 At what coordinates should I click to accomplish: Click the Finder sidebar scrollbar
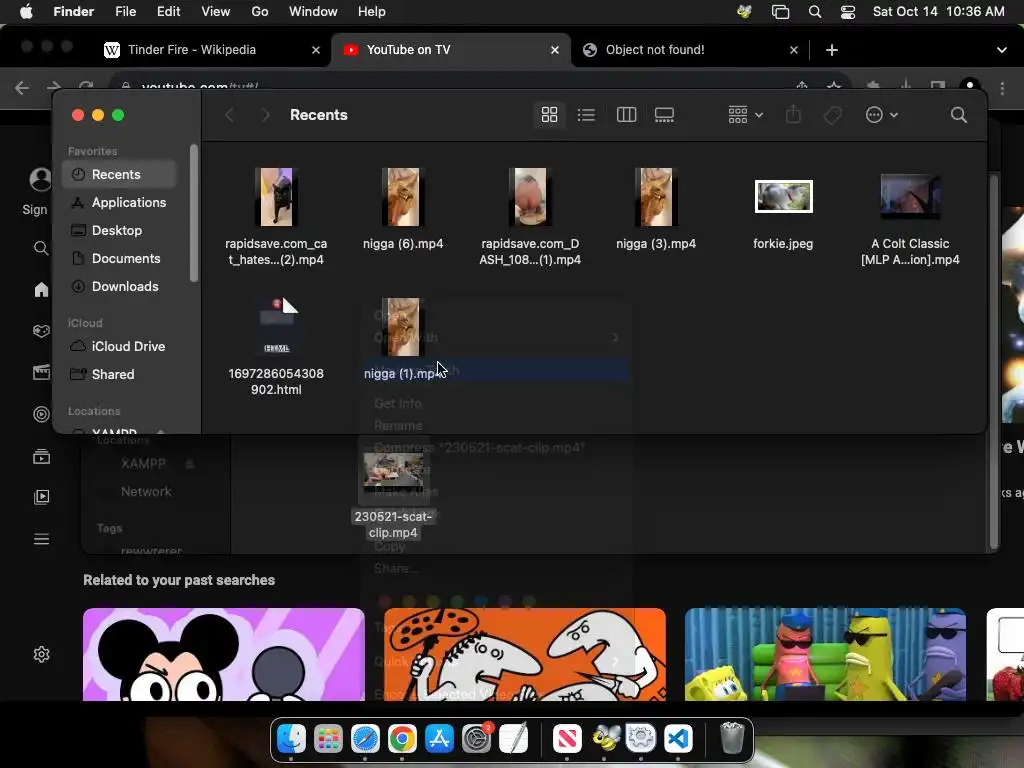[x=193, y=214]
